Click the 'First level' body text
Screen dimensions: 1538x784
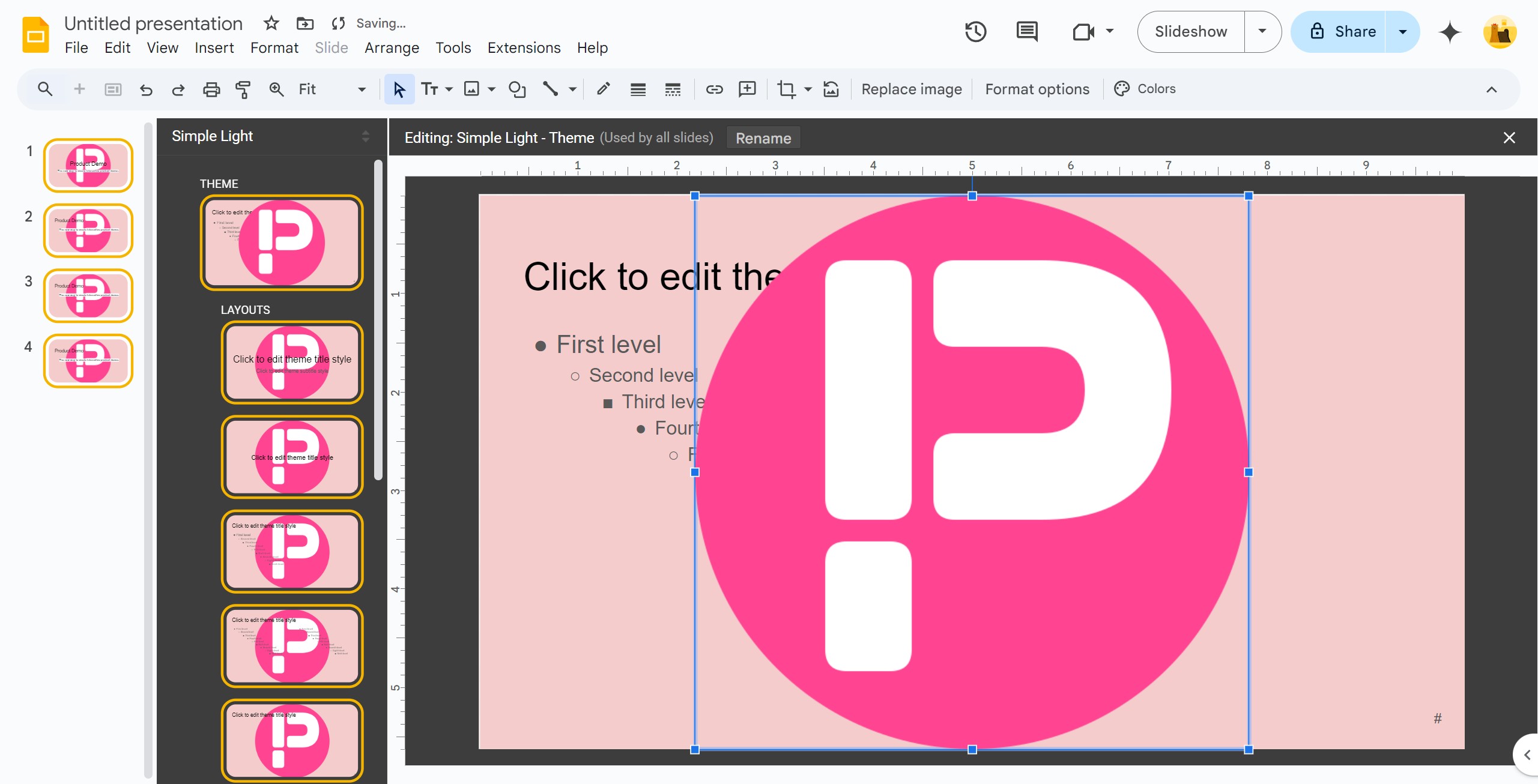click(608, 345)
